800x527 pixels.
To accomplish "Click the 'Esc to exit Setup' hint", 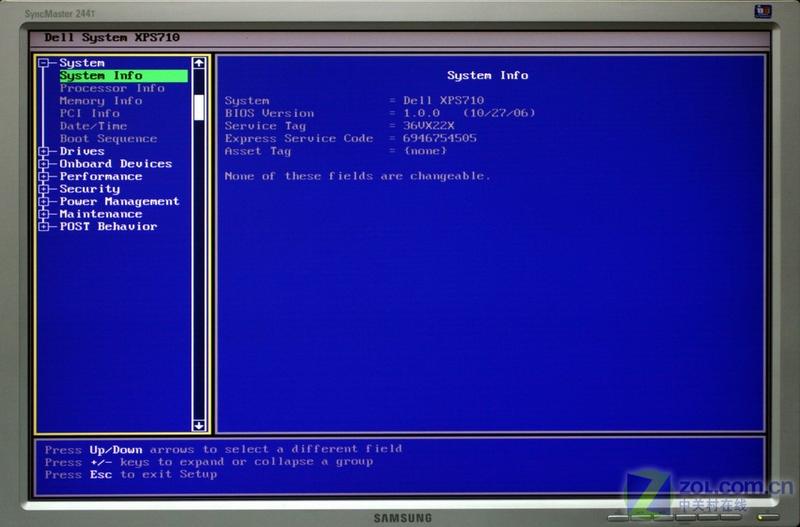I will tap(131, 474).
